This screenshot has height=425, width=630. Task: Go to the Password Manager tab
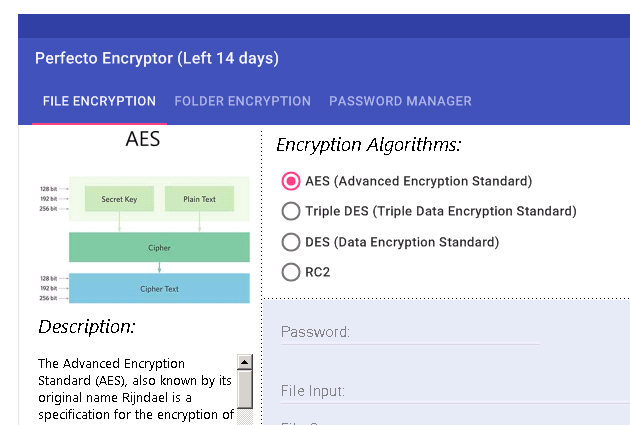400,101
